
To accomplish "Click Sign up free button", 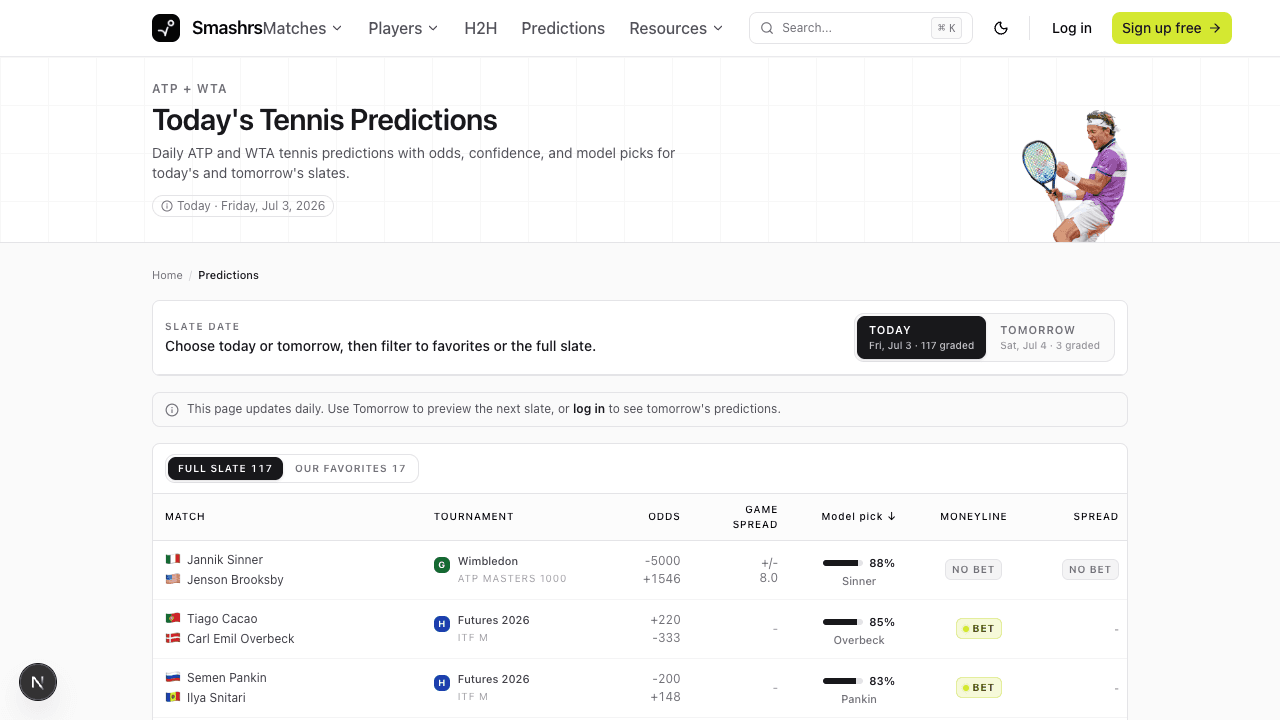I will pos(1172,28).
